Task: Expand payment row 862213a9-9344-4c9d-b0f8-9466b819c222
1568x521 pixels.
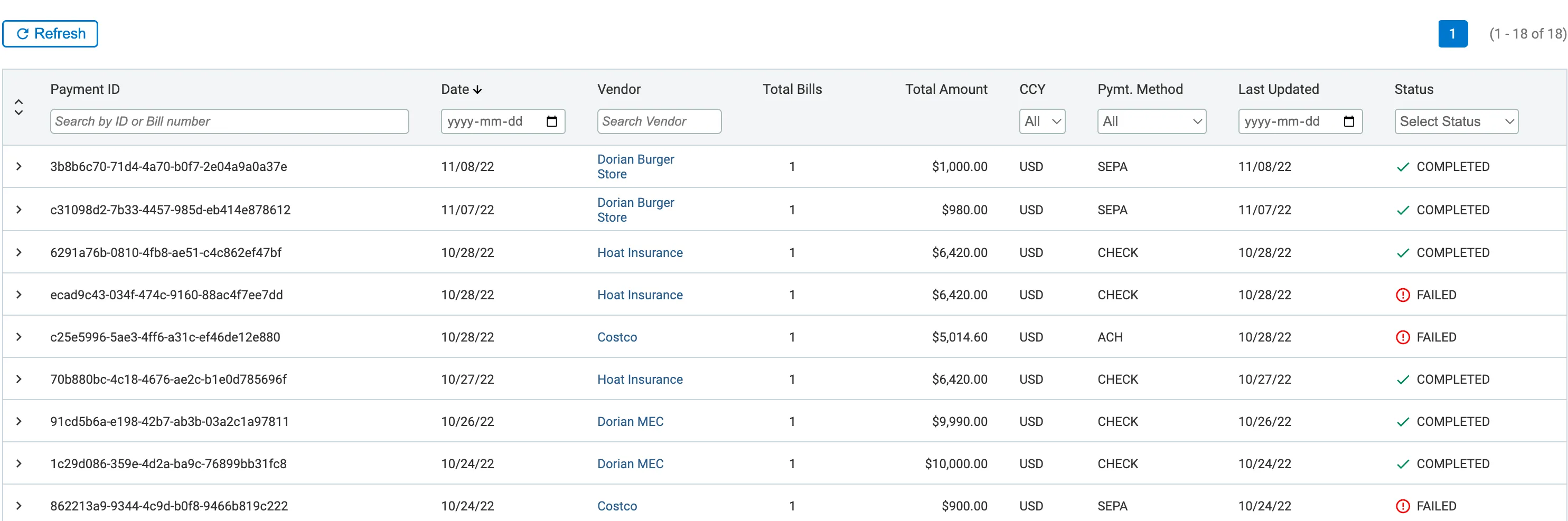Action: [x=19, y=505]
